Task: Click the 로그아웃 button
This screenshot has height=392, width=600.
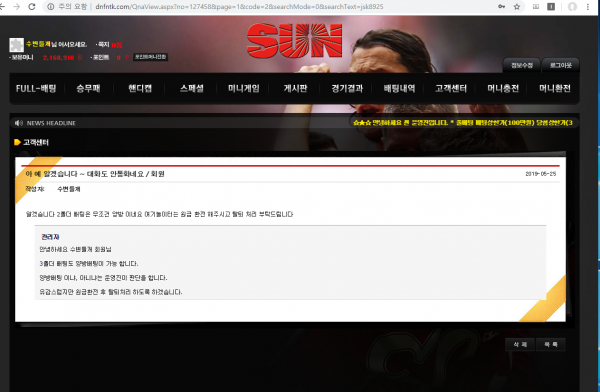Action: [561, 65]
